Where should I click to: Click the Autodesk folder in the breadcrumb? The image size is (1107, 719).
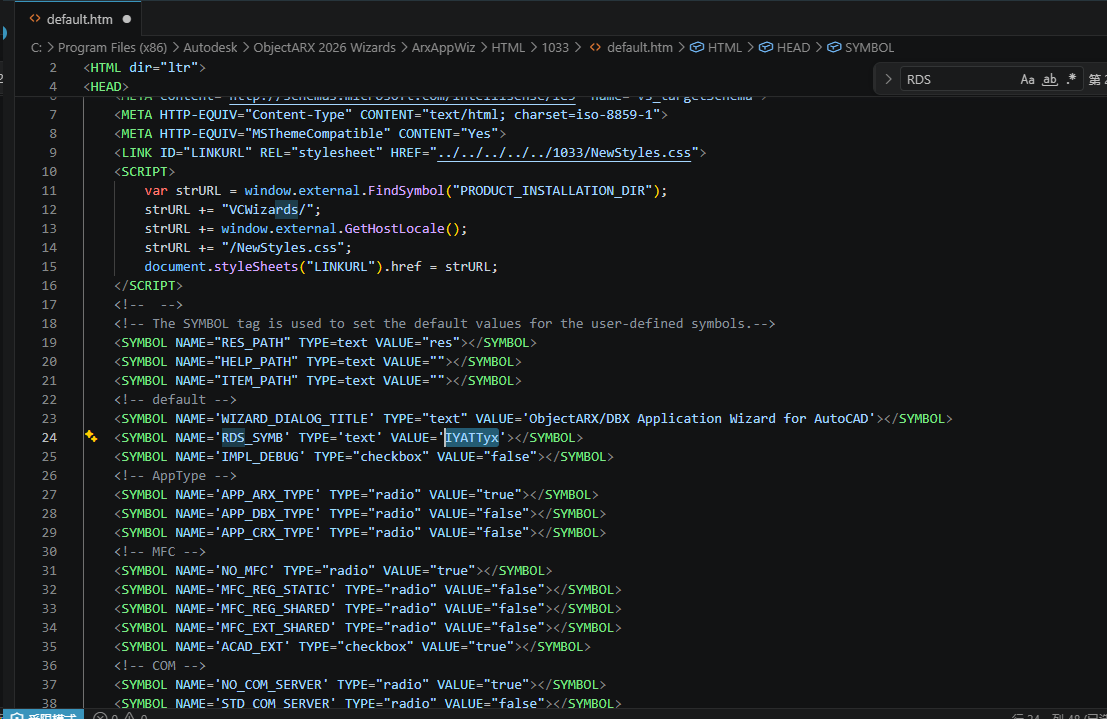point(210,47)
